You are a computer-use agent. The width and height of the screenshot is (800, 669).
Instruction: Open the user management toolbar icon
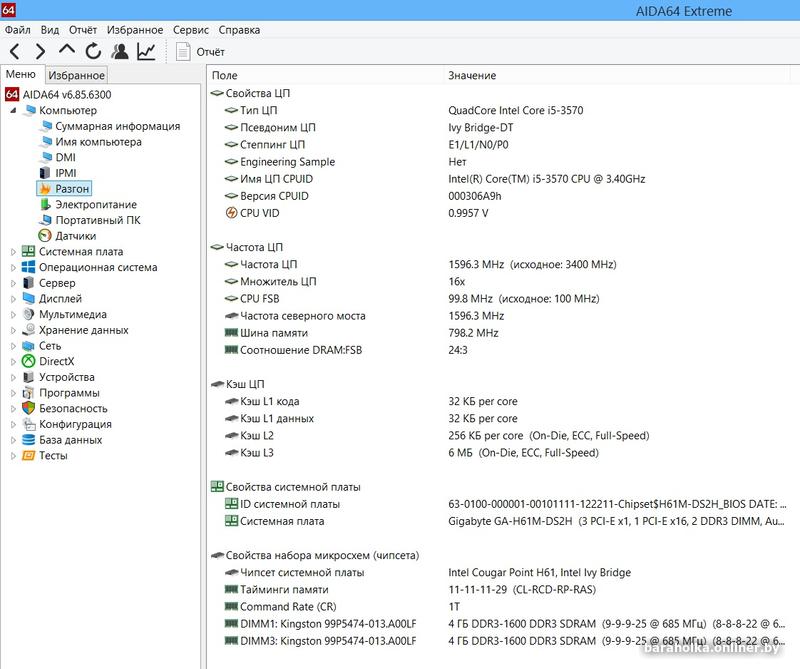120,51
